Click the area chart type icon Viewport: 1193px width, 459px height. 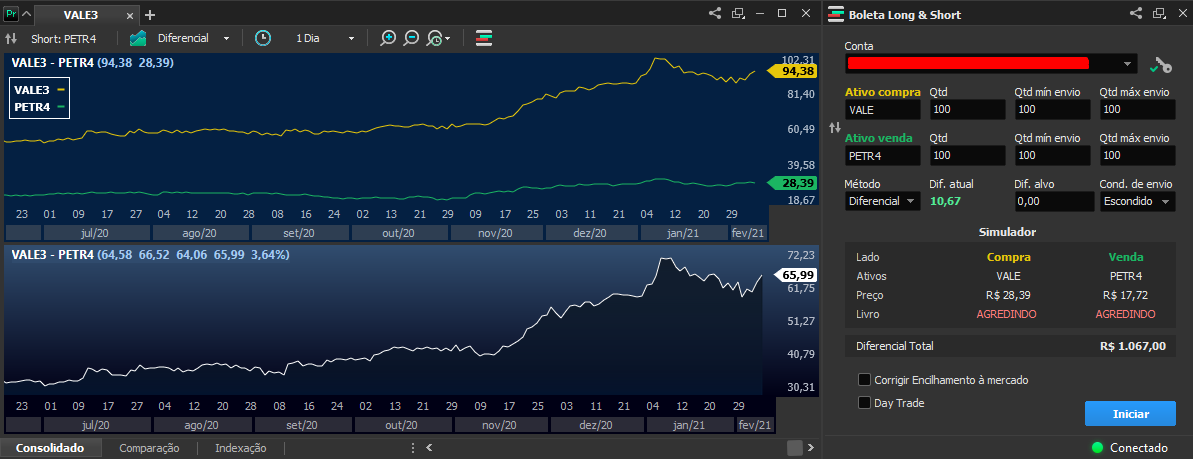pos(138,38)
